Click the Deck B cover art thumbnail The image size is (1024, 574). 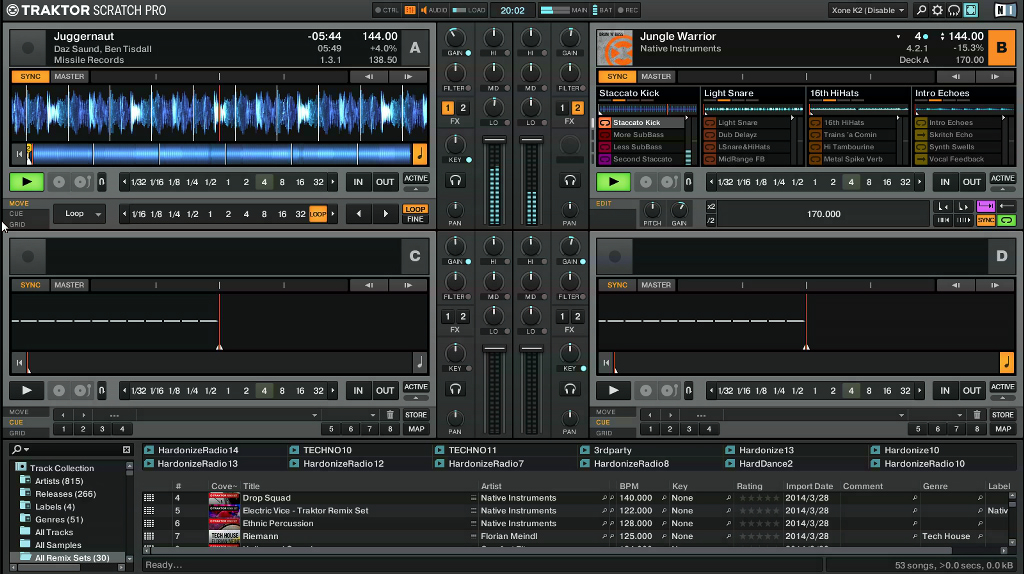coord(615,48)
